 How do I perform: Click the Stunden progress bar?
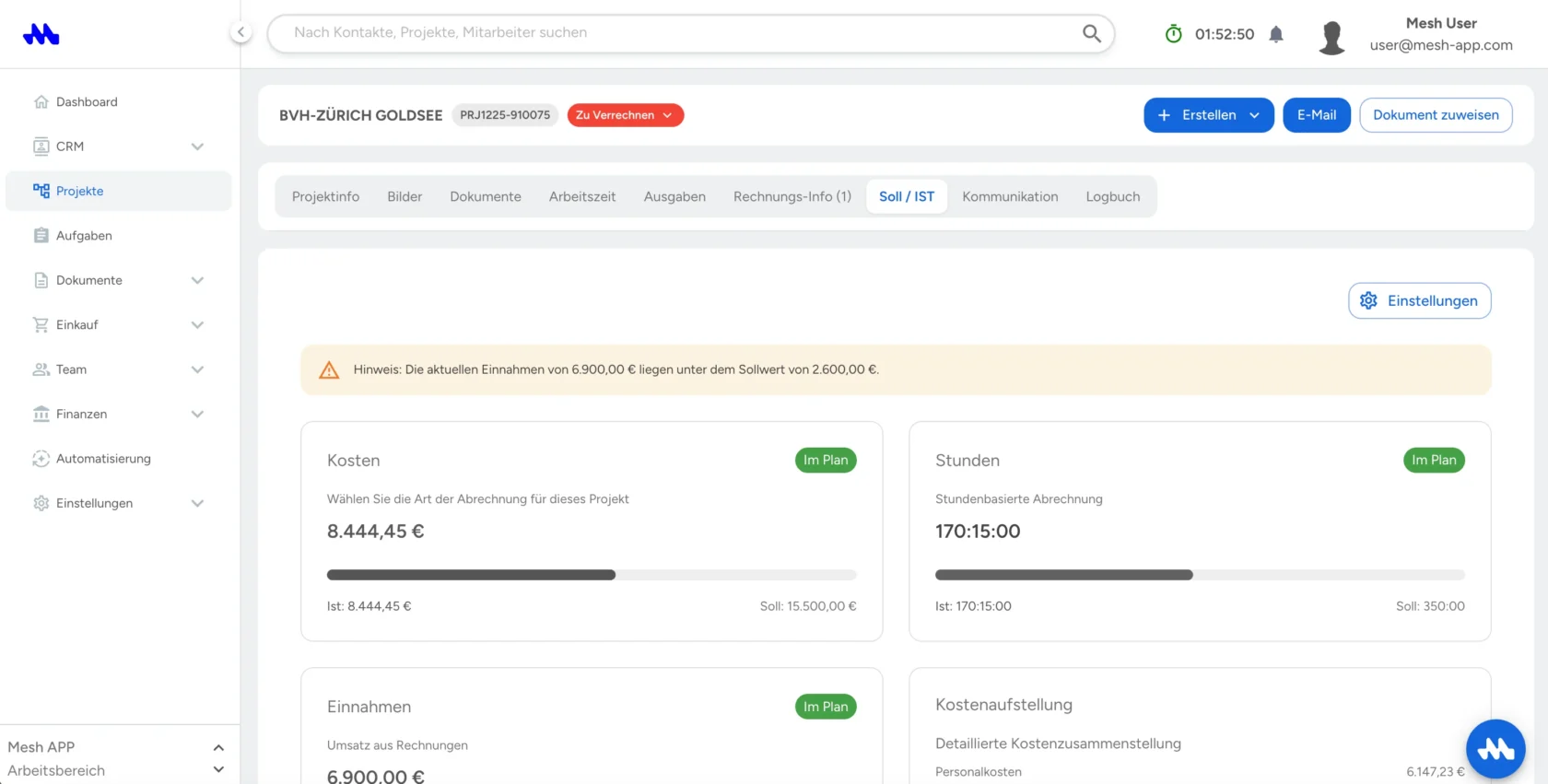pyautogui.click(x=1200, y=575)
